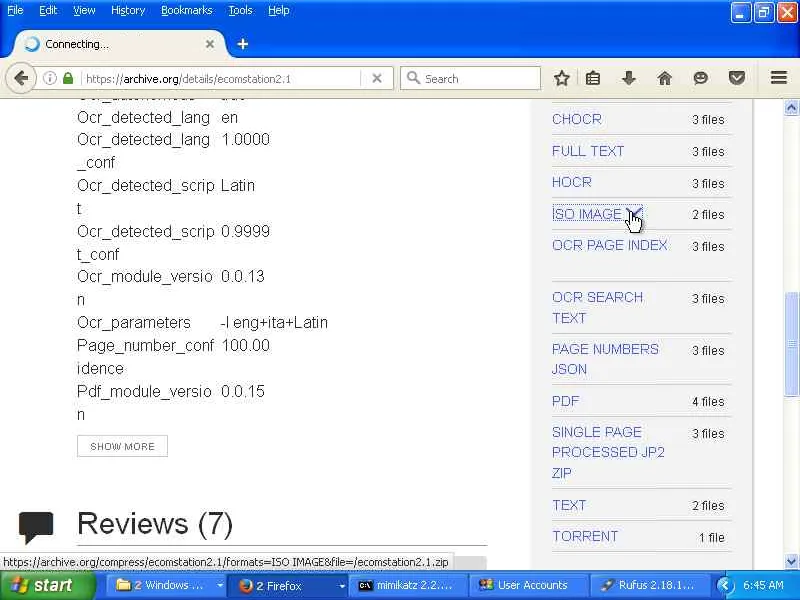Open the Bookmarks menu
800x600 pixels.
(x=186, y=10)
